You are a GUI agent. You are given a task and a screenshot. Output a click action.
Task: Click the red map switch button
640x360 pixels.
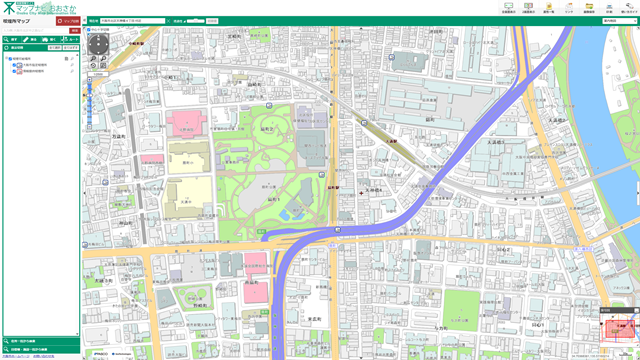(x=68, y=21)
